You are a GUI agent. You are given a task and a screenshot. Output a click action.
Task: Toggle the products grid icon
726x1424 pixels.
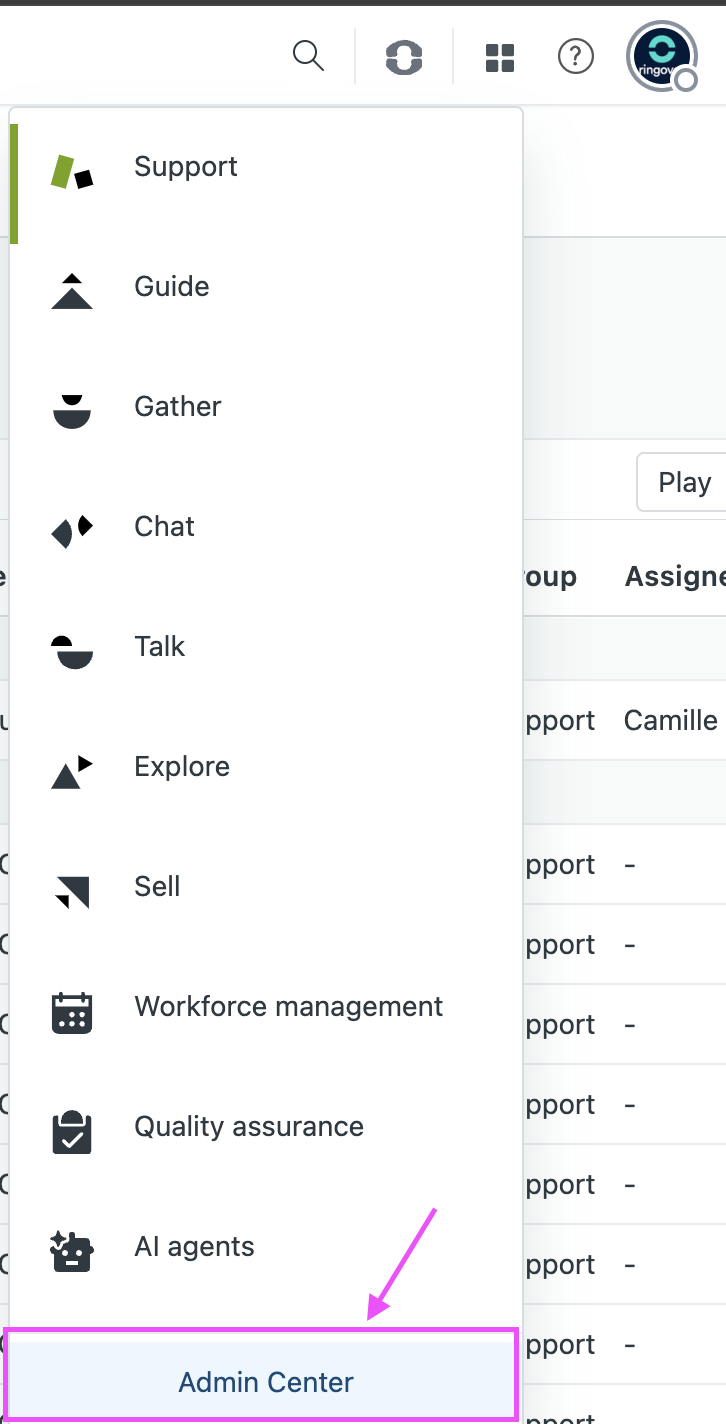pyautogui.click(x=499, y=58)
